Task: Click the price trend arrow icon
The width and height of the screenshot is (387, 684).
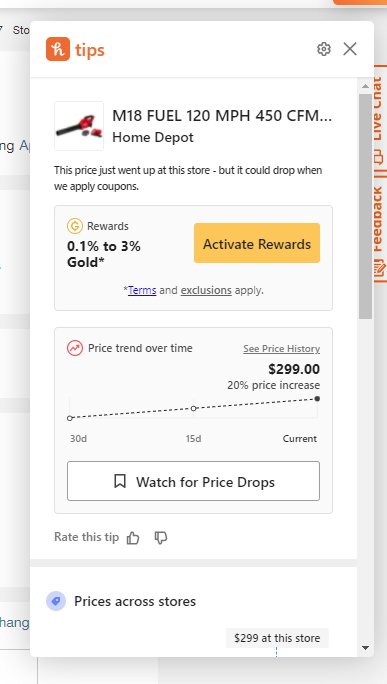Action: coord(75,349)
